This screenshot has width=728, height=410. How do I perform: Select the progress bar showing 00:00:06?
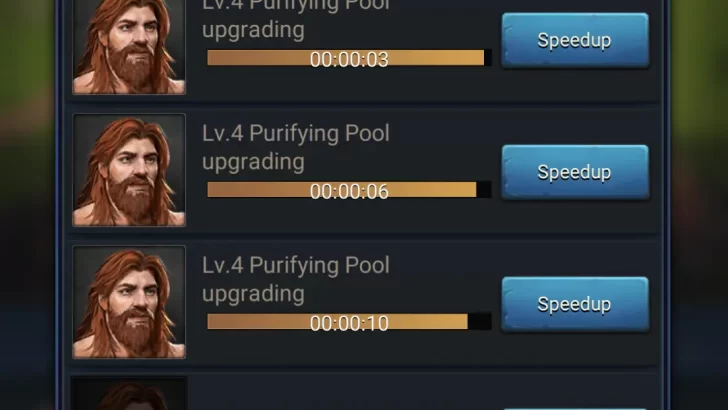[x=349, y=190]
